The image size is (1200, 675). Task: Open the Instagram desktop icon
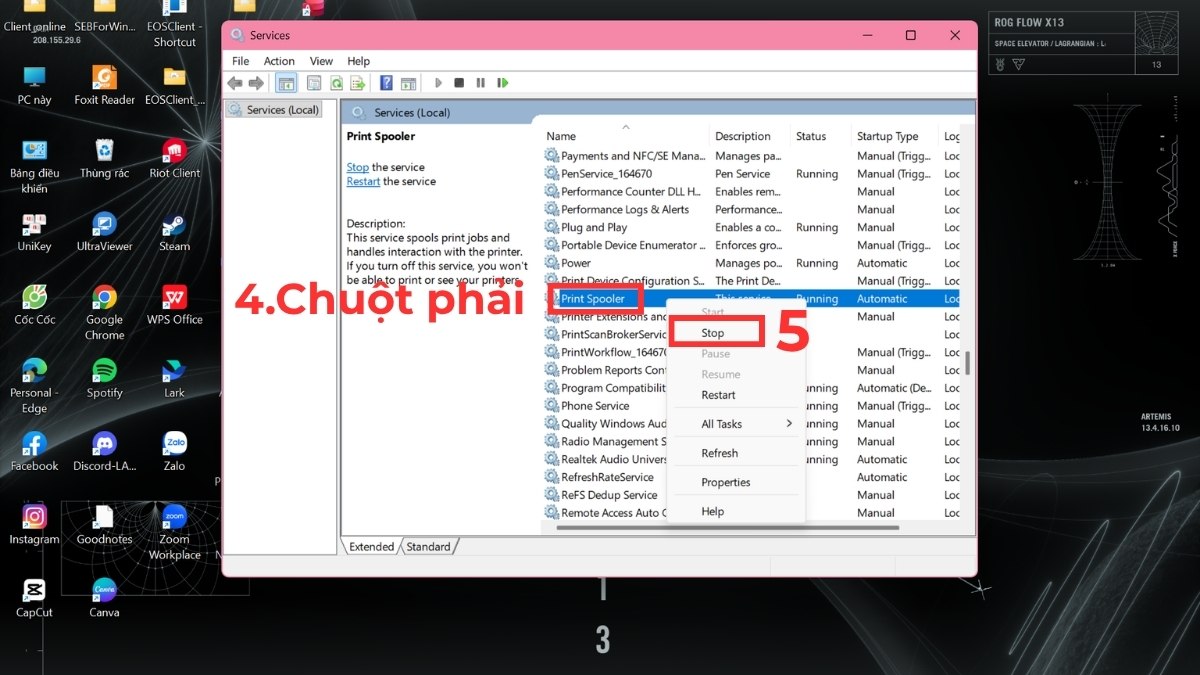click(34, 522)
